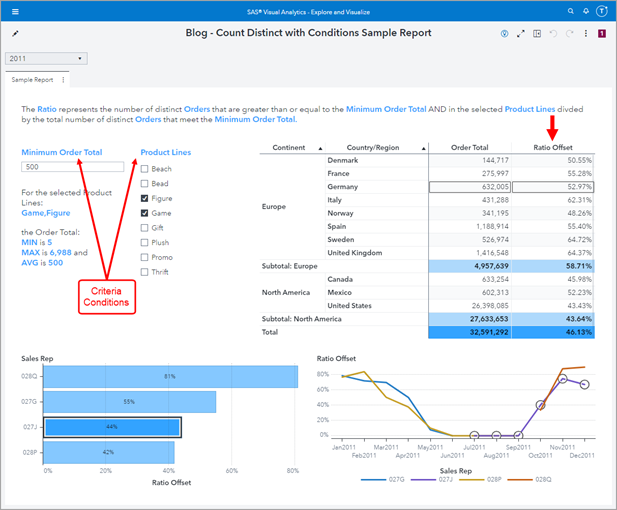This screenshot has width=617, height=510.
Task: Open Sample Report tab options menu
Action: pos(64,80)
